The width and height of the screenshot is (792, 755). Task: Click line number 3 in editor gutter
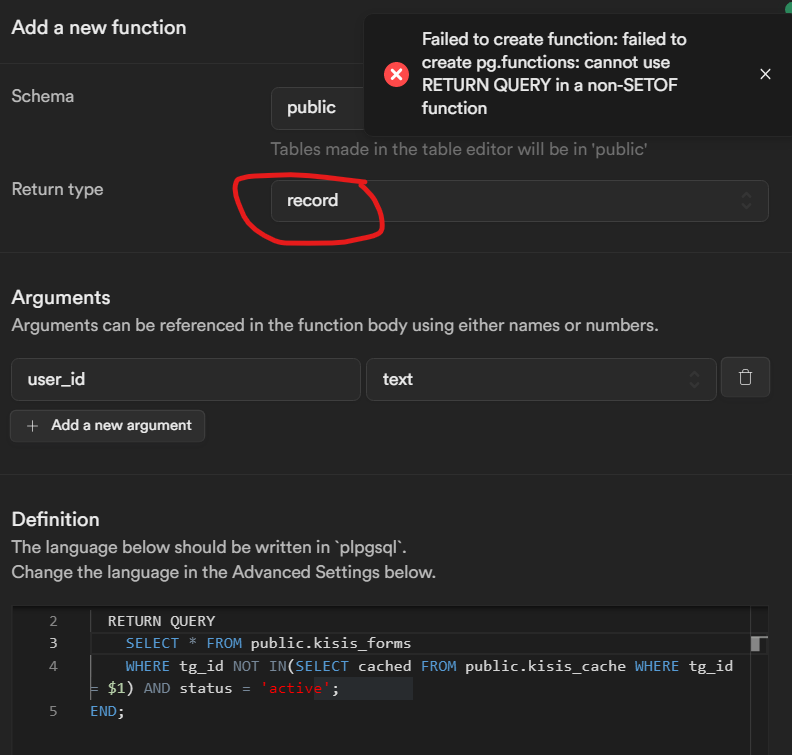tap(53, 643)
